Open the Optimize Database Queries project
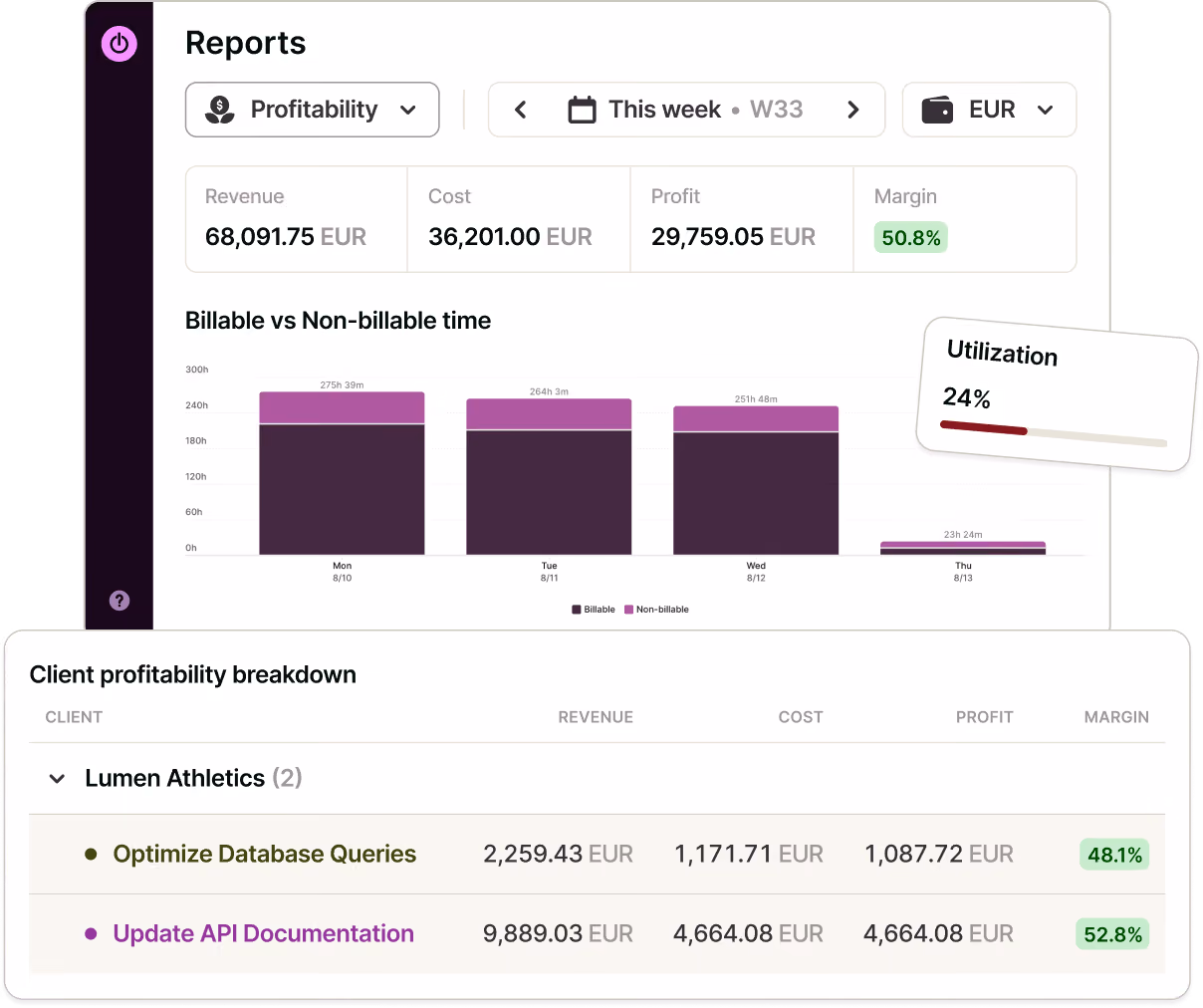This screenshot has height=1008, width=1203. tap(265, 854)
